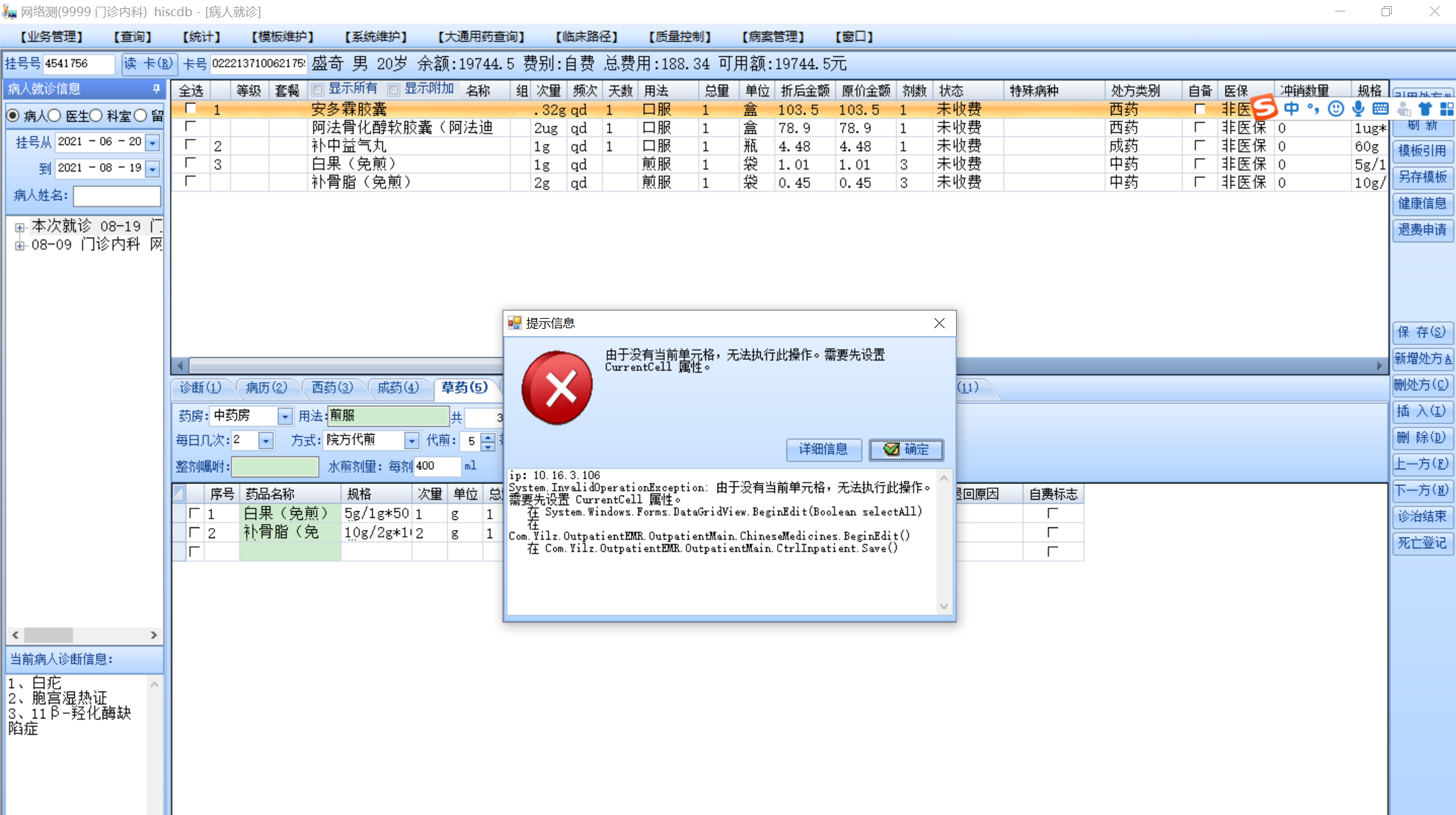Viewport: 1456px width, 815px height.
Task: Click the Sogou voice input microphone
Action: [x=1358, y=109]
